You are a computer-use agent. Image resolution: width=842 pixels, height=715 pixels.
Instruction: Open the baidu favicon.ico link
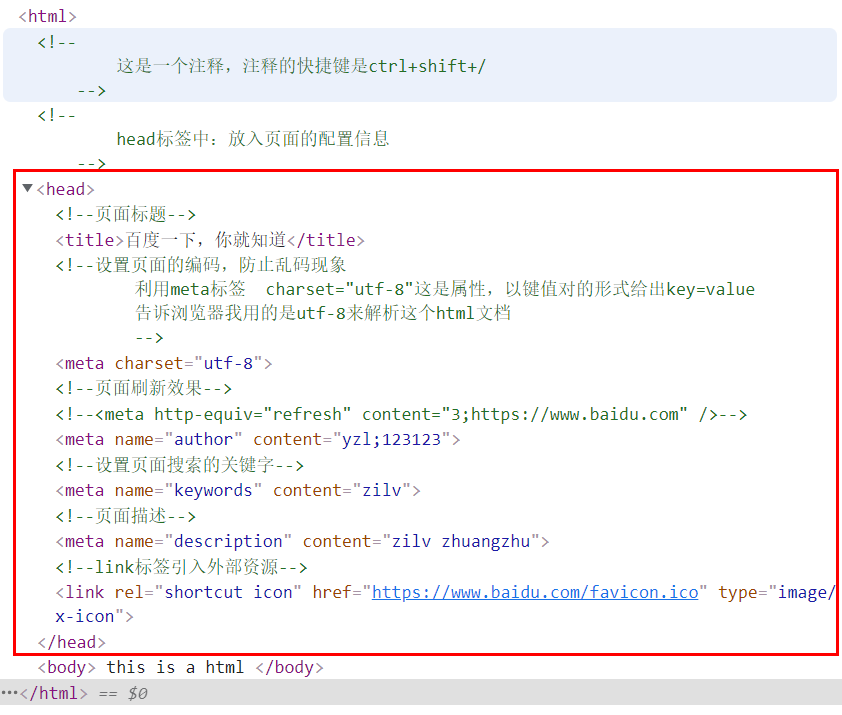click(535, 592)
